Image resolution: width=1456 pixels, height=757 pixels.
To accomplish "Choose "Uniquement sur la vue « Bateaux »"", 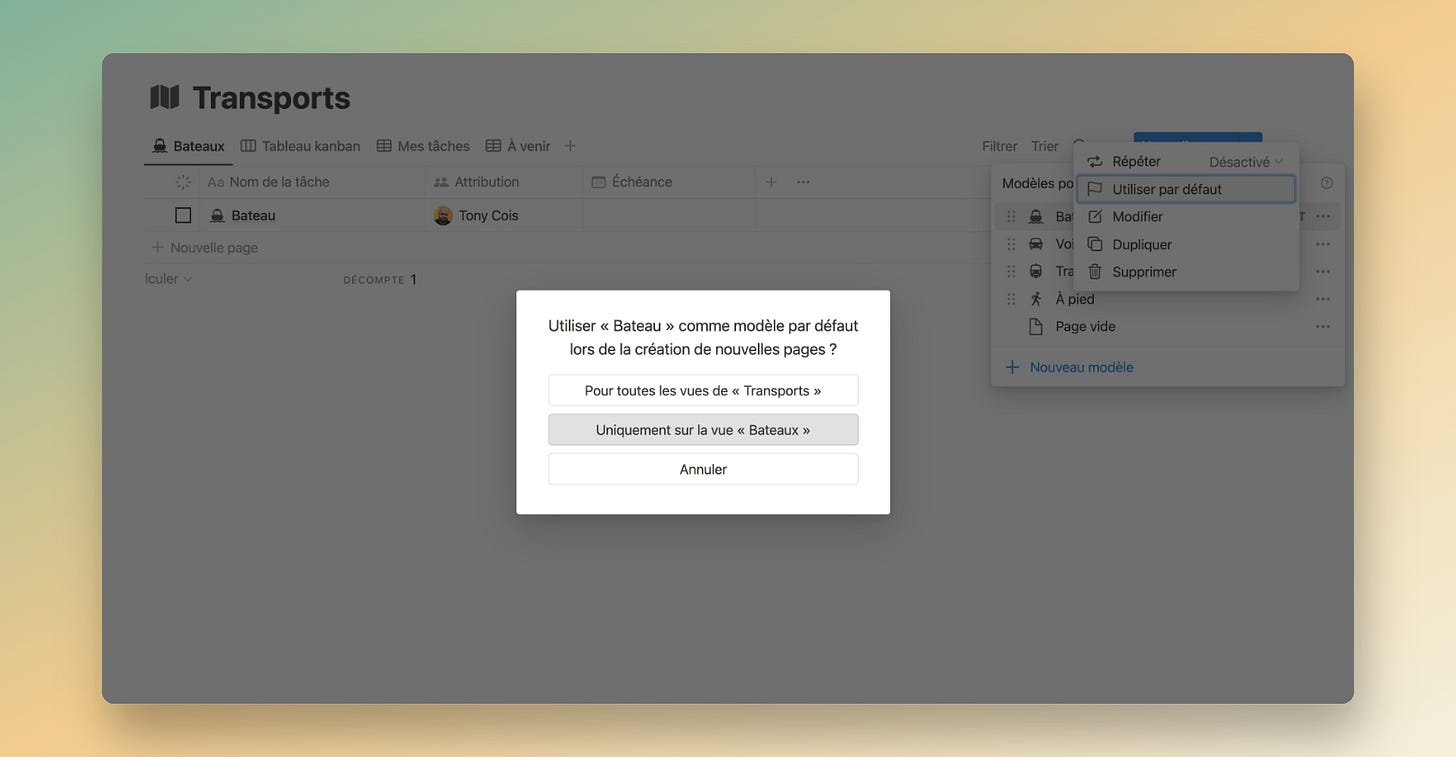I will (703, 430).
